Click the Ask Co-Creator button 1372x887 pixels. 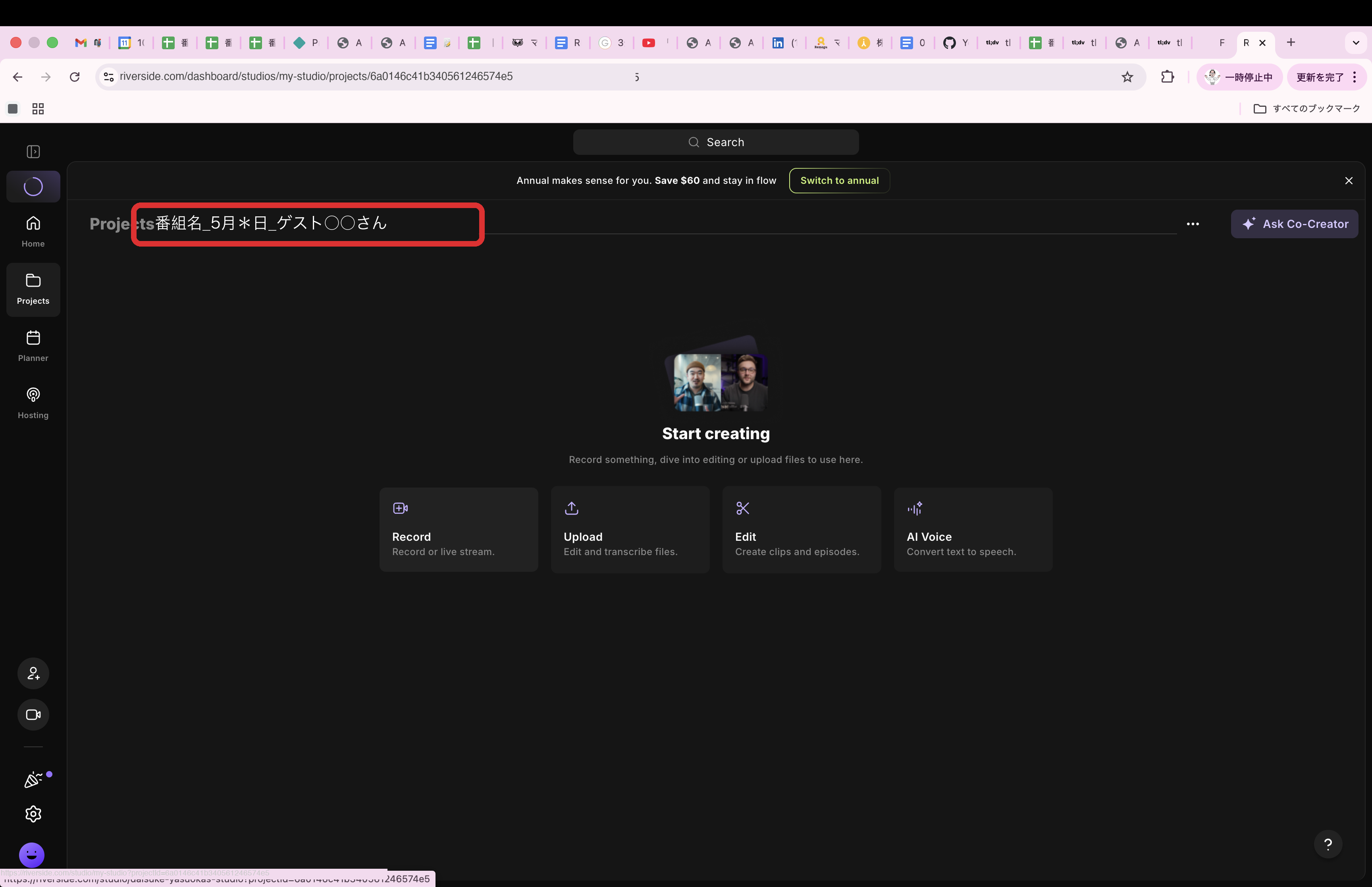[1294, 224]
